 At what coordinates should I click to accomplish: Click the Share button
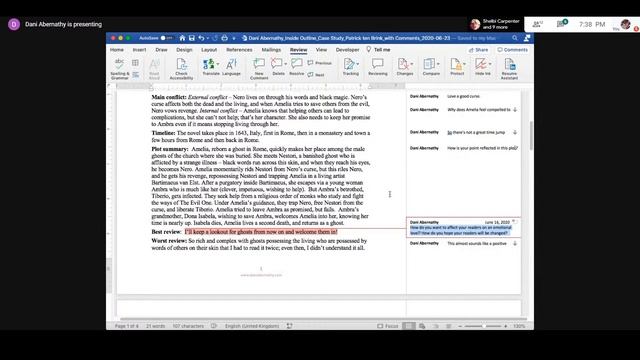point(478,50)
